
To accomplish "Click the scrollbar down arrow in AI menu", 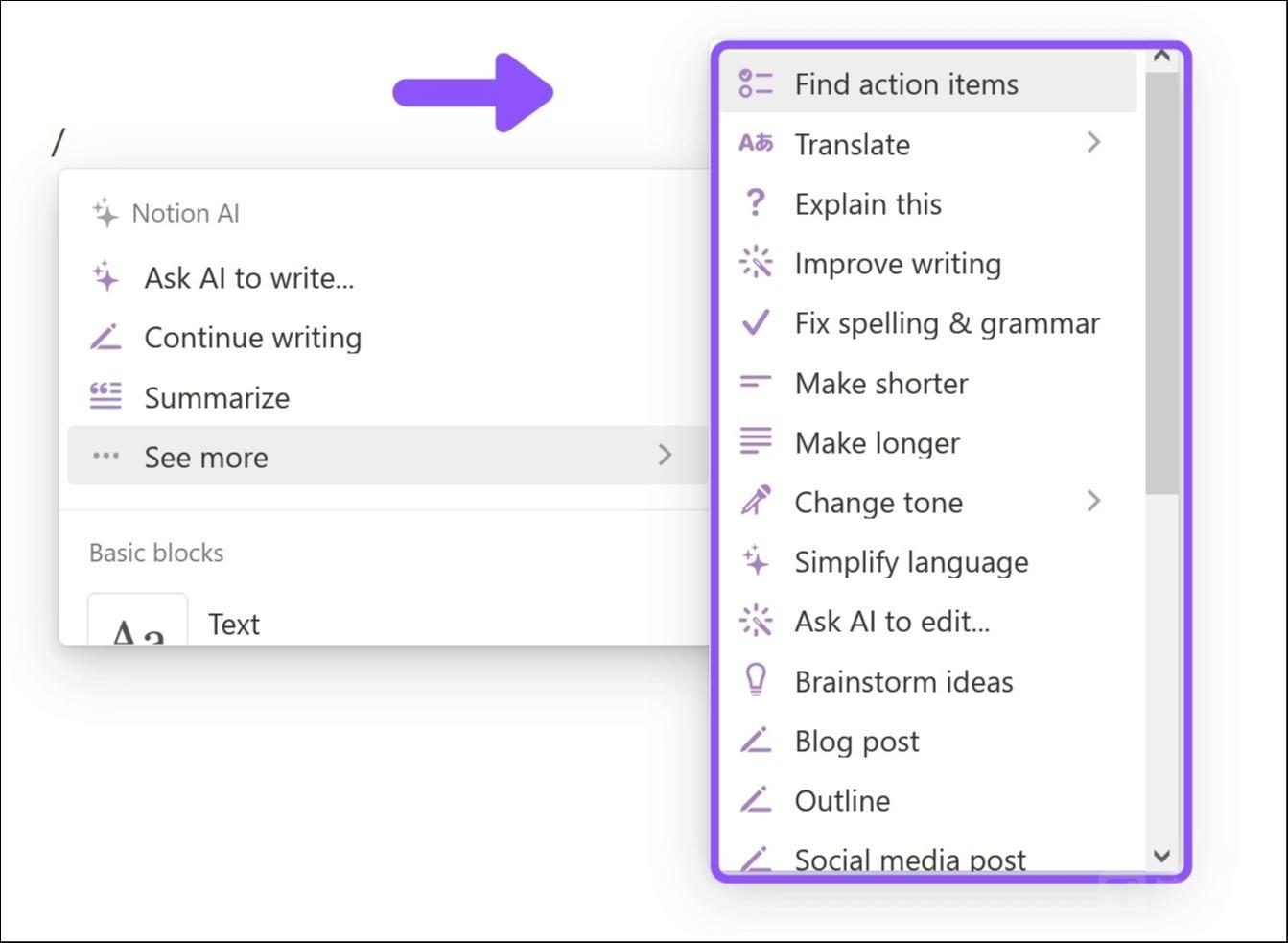I will click(1161, 856).
